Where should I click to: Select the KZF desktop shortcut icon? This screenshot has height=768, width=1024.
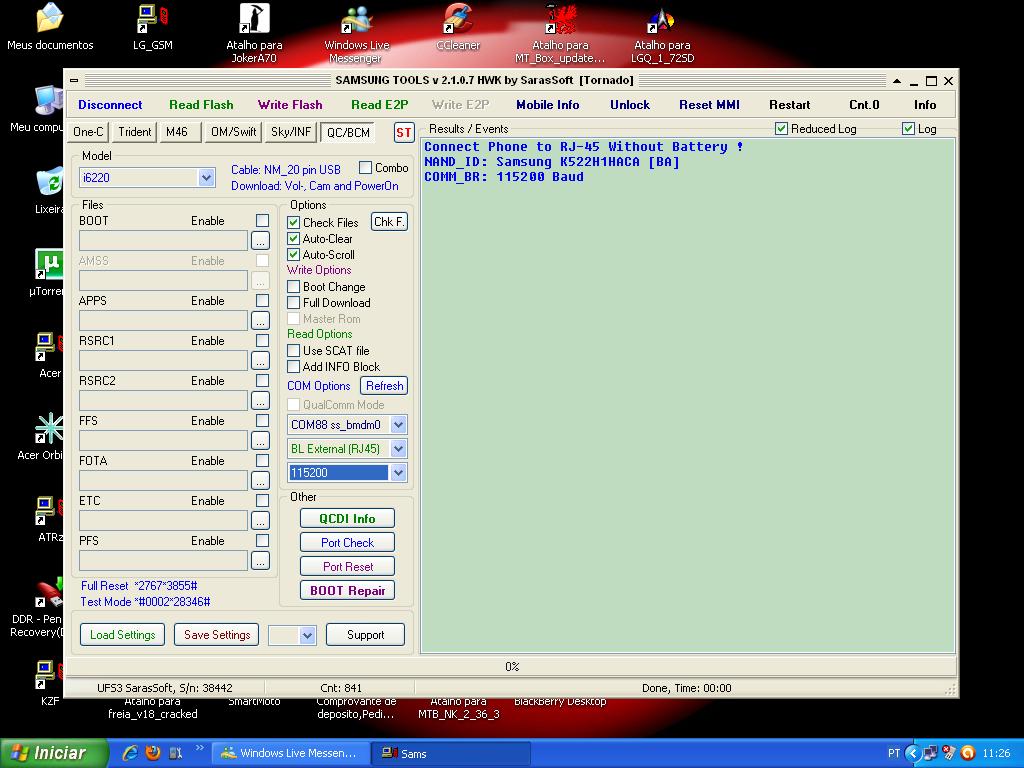(x=48, y=682)
